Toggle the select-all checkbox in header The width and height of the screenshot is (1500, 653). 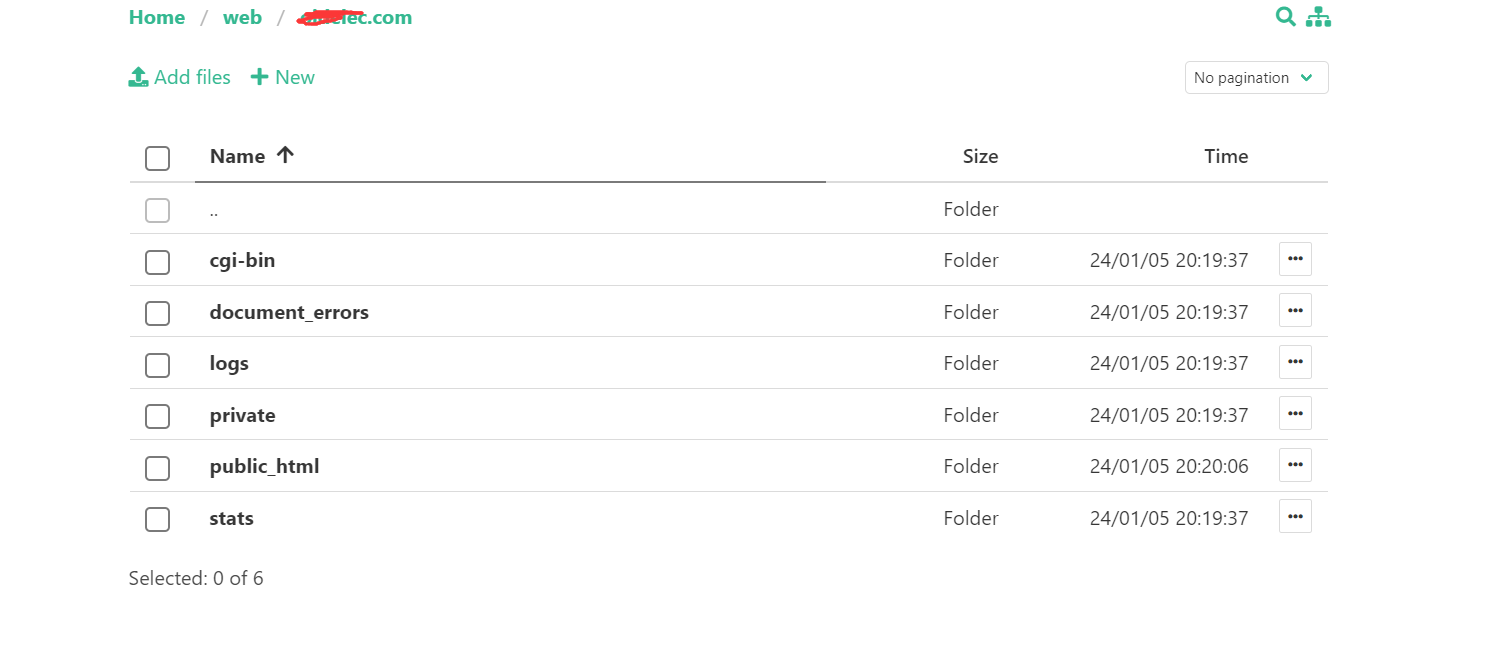tap(157, 158)
